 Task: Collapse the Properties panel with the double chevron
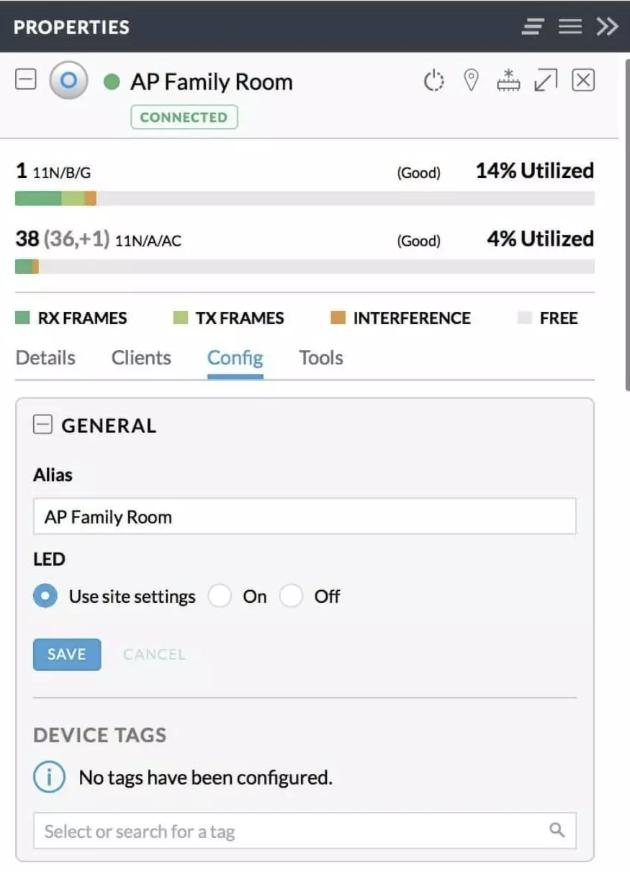pyautogui.click(x=607, y=27)
